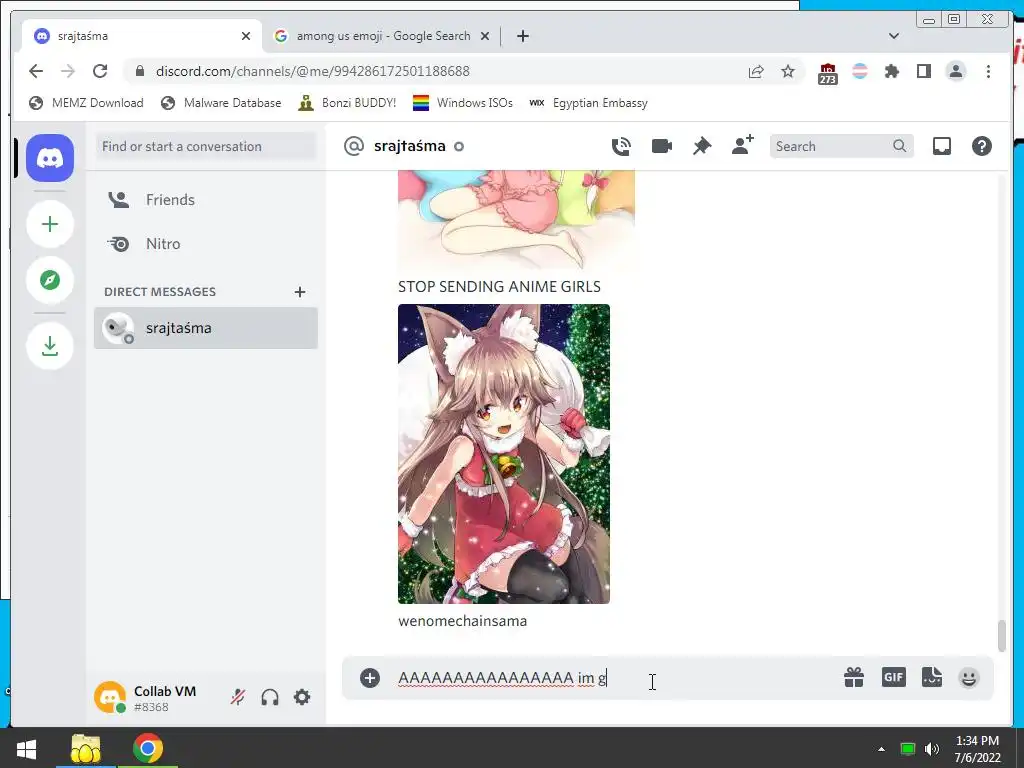Open MEMZ Download bookmark

87,103
